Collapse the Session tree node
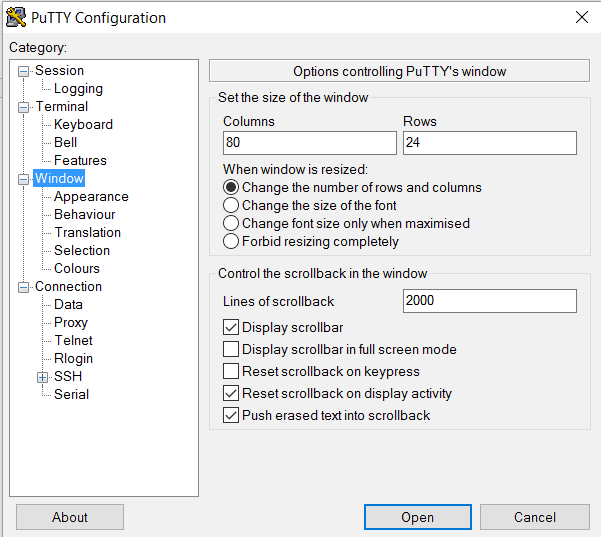Screen dimensions: 601x537 tap(24, 71)
